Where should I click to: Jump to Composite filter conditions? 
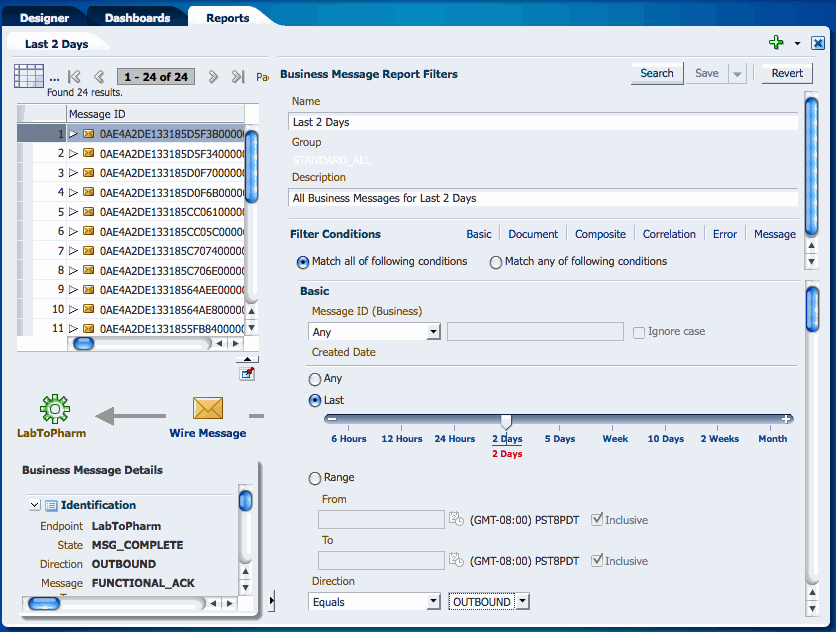click(x=600, y=234)
